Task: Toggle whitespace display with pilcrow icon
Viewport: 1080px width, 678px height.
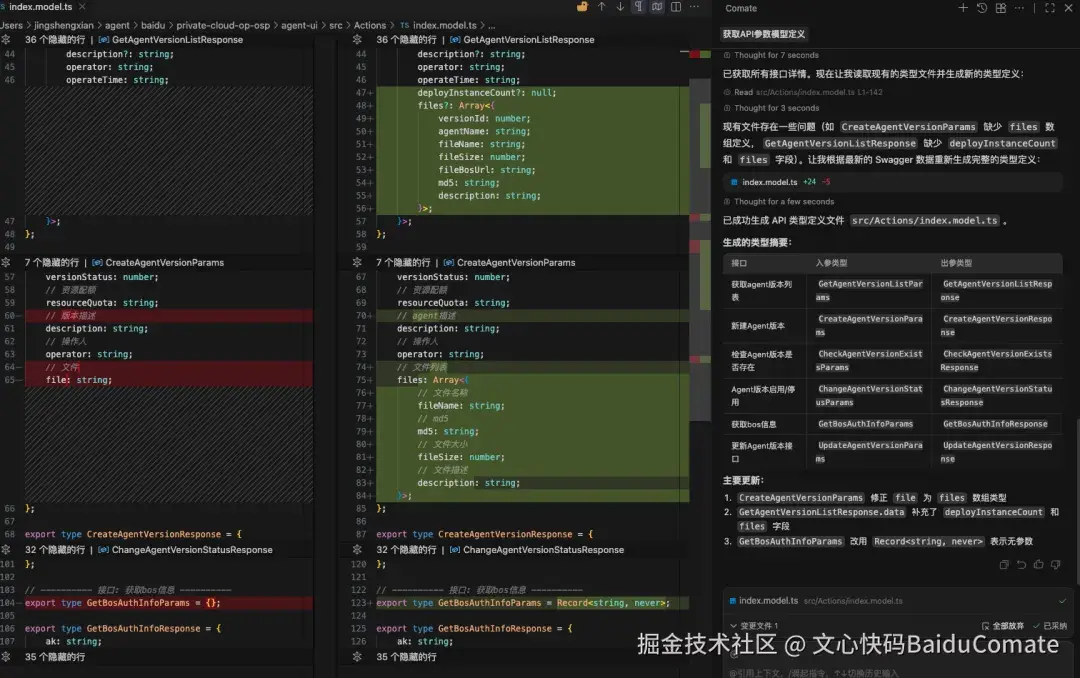Action: pos(638,7)
